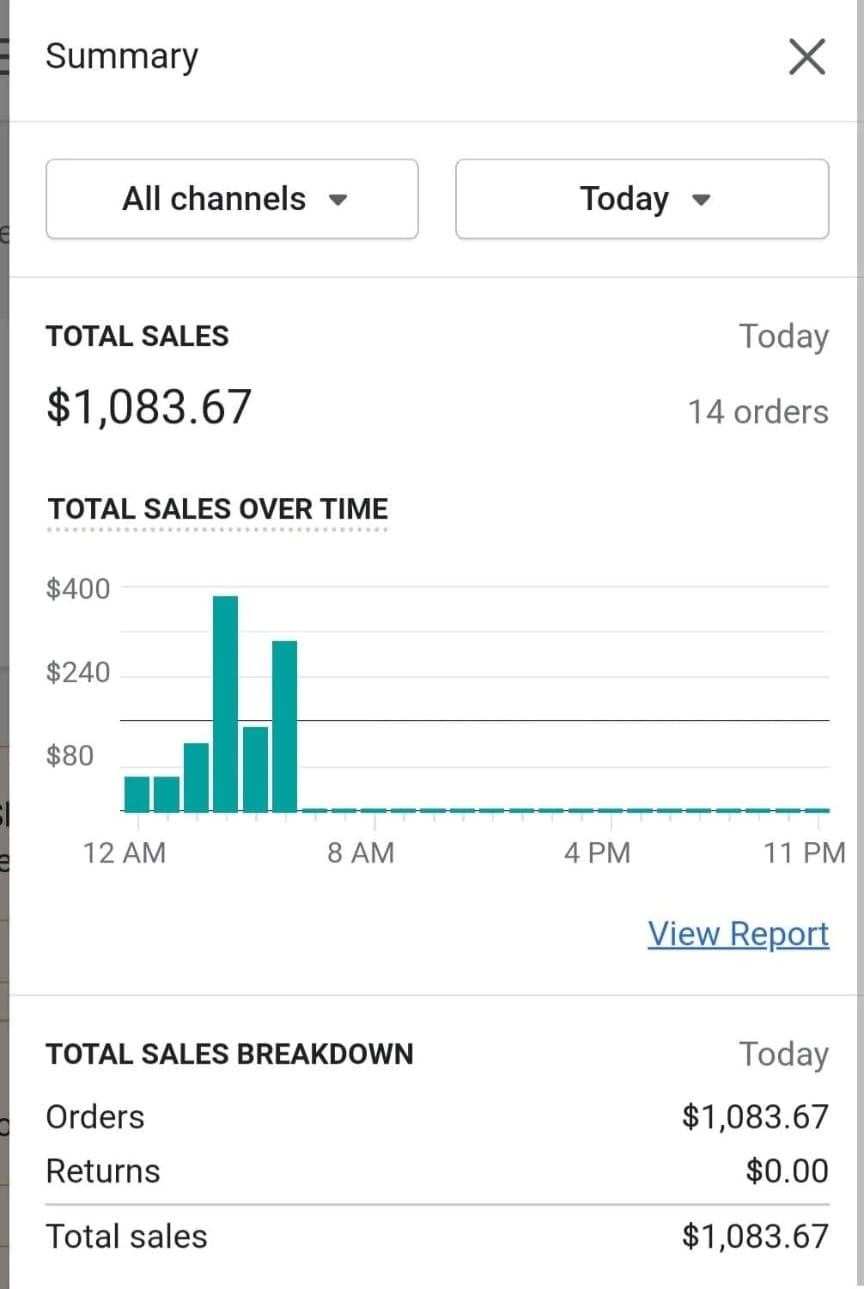Select the second-tallest bar in the chart
This screenshot has height=1289, width=864.
[x=285, y=726]
